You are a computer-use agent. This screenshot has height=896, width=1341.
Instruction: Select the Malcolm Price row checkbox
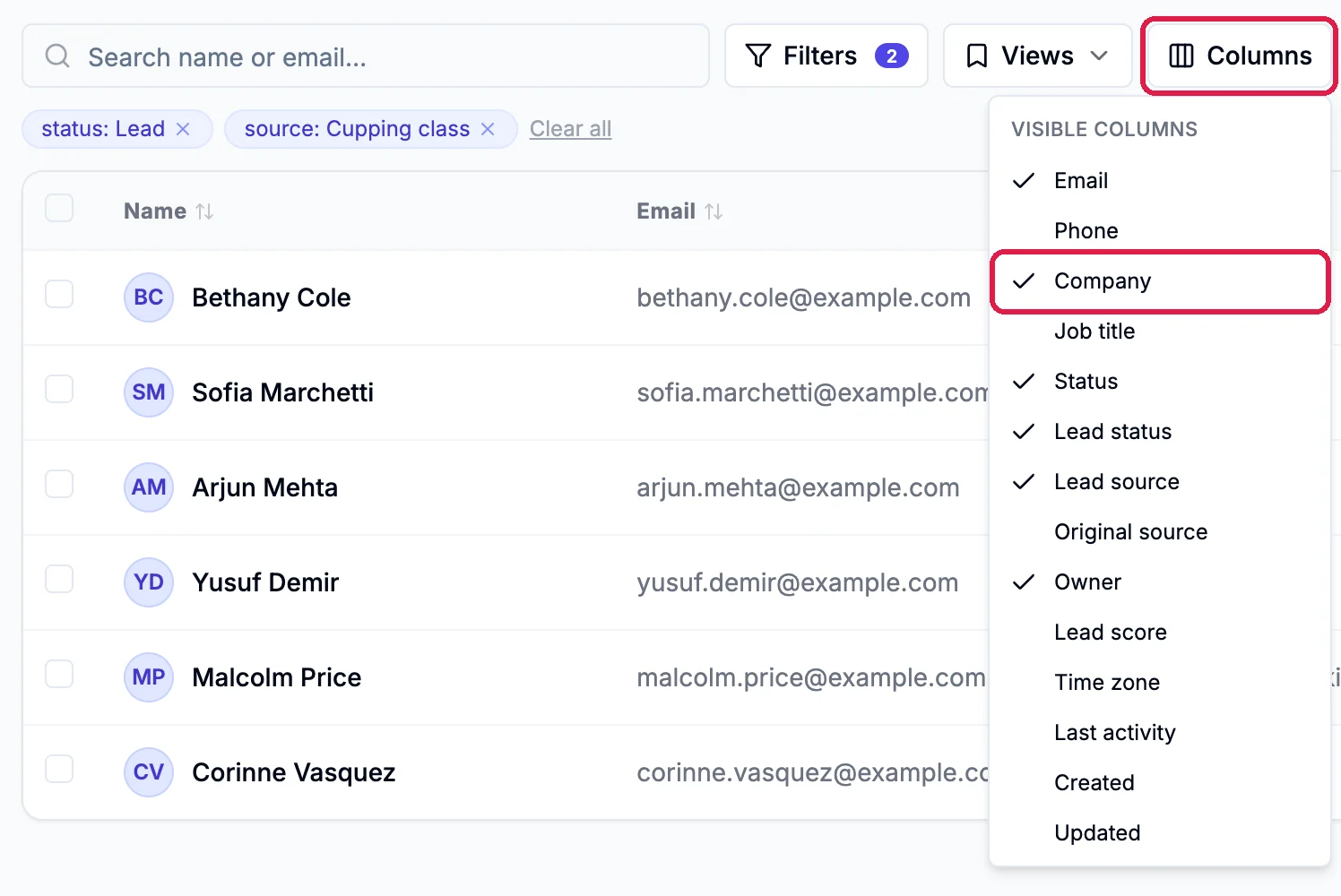pyautogui.click(x=59, y=674)
